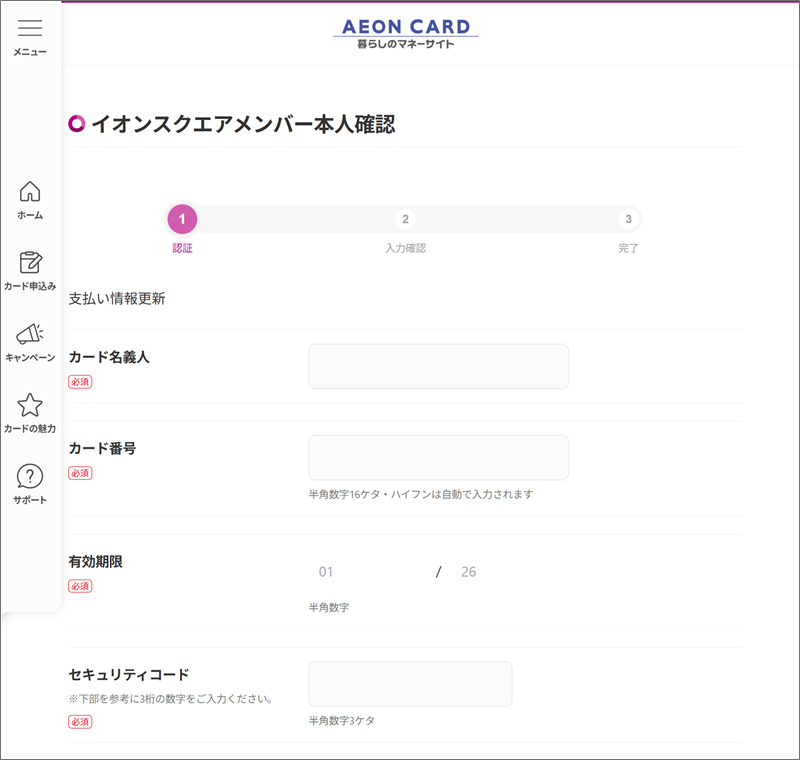
Task: Click the 有効期限 label
Action: [x=95, y=562]
